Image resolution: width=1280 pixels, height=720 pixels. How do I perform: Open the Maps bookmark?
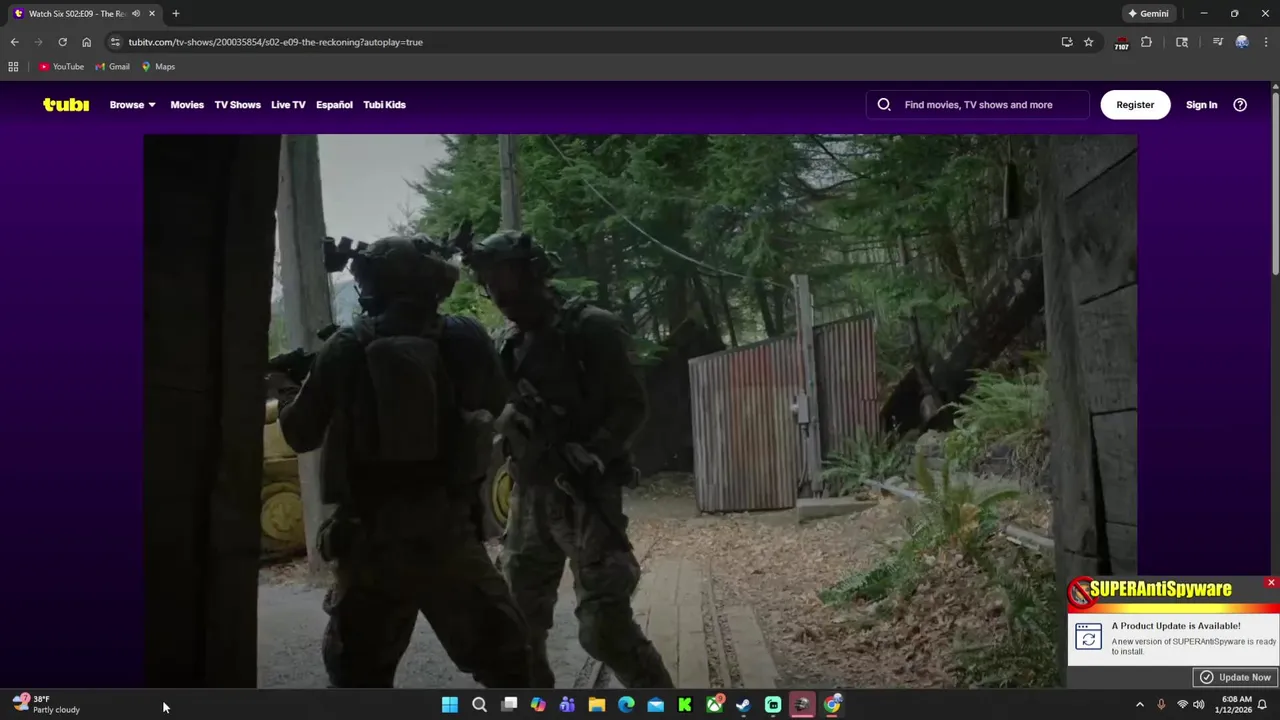pos(158,66)
